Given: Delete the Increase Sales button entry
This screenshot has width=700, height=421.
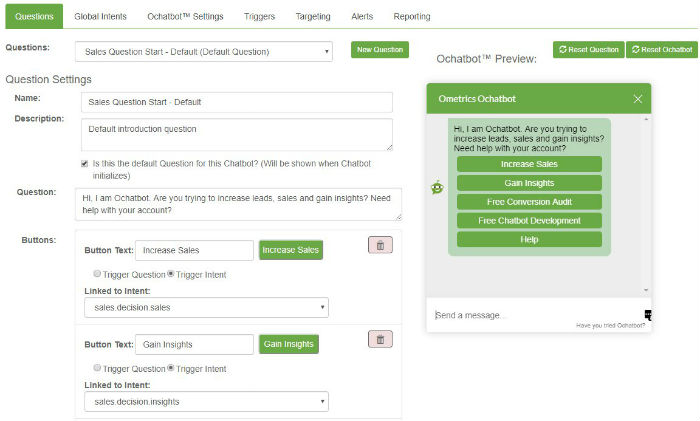Looking at the screenshot, I should coord(380,245).
